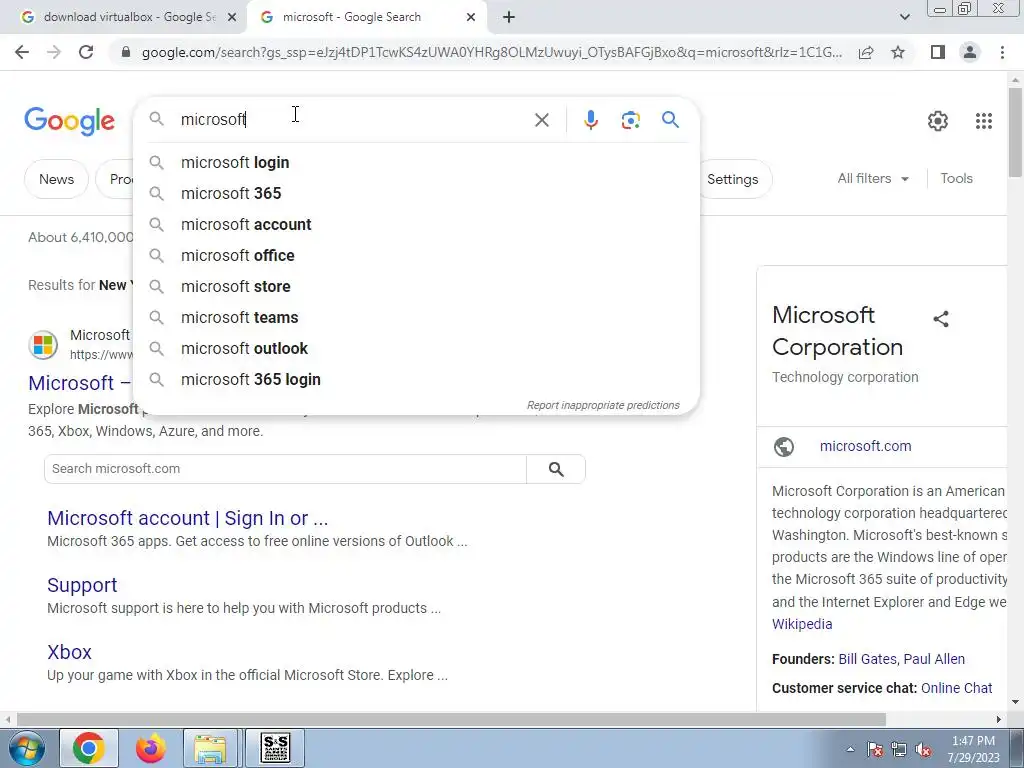Screen dimensions: 1024x768
Task: Submit search with blue magnifier icon
Action: coord(670,120)
